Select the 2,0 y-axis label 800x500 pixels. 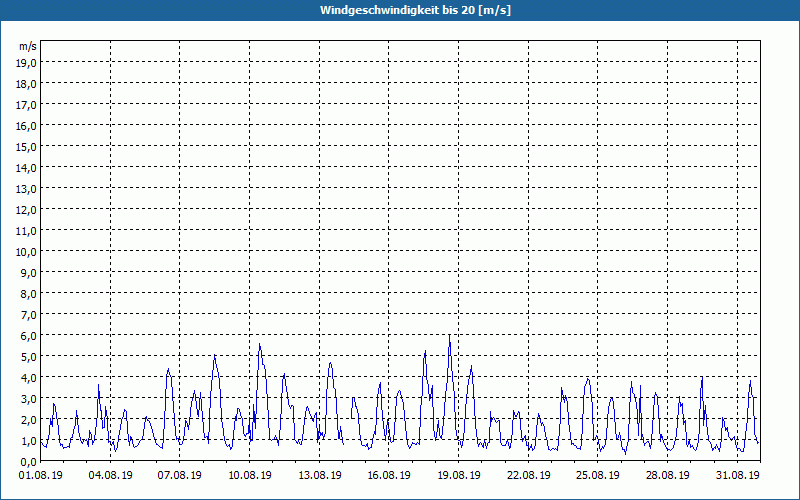[30, 419]
